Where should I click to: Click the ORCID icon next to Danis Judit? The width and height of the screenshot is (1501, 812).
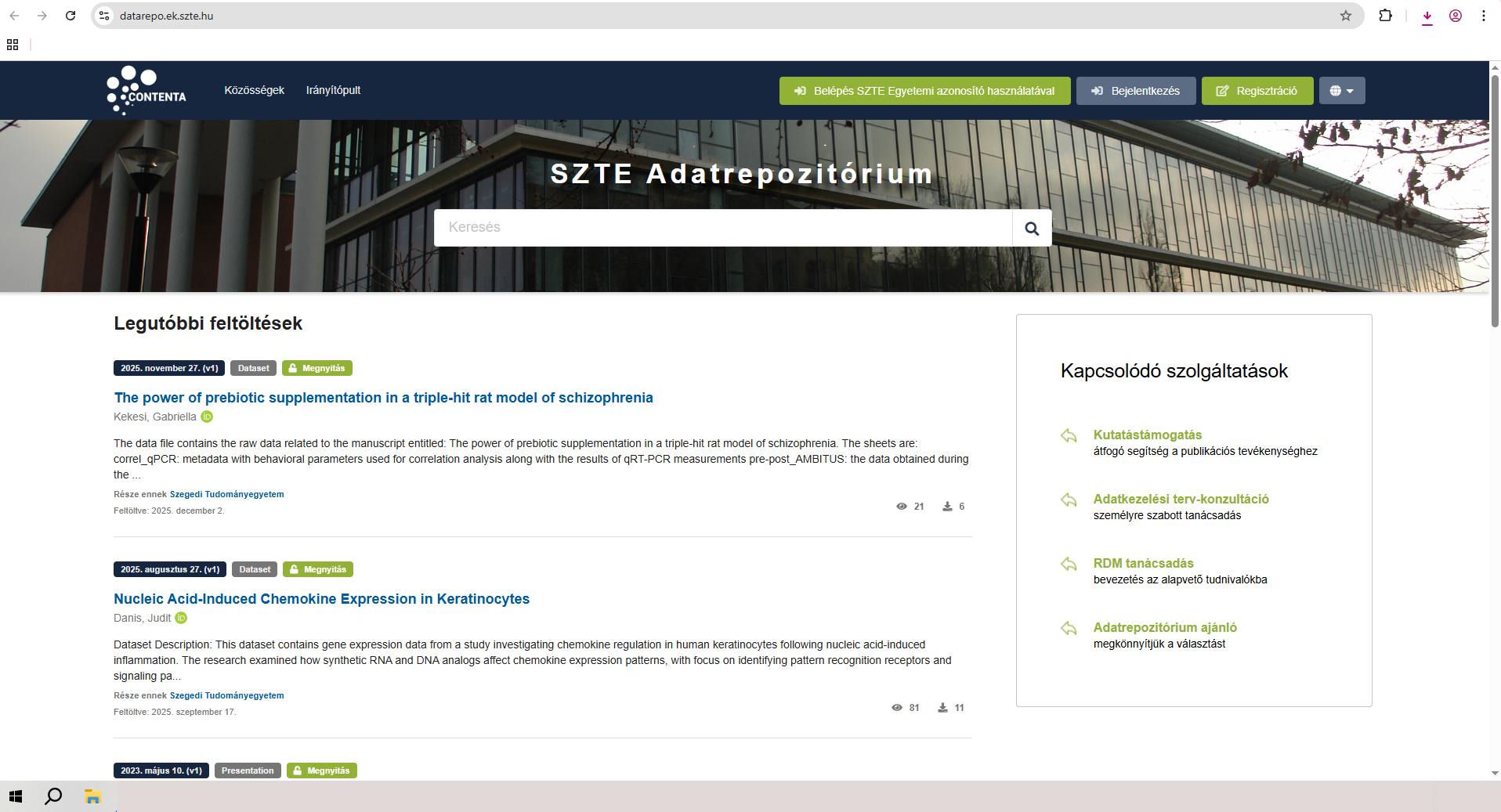pyautogui.click(x=180, y=618)
